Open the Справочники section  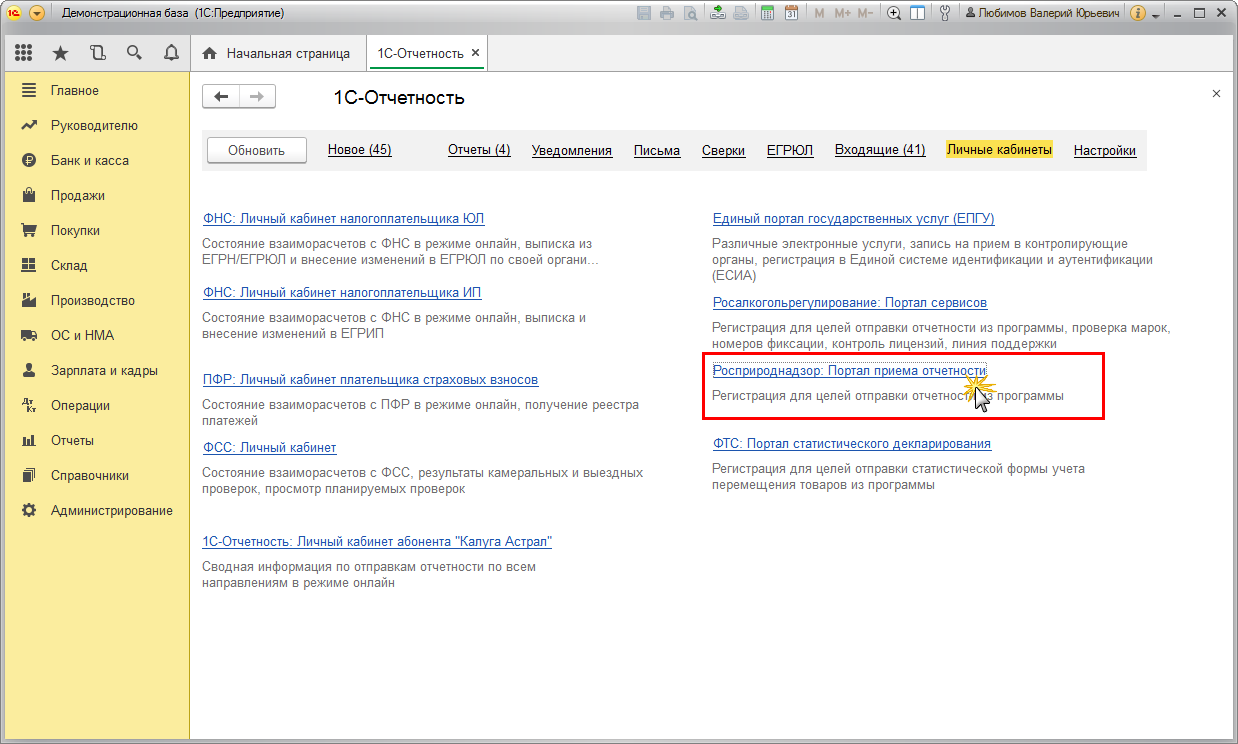97,475
